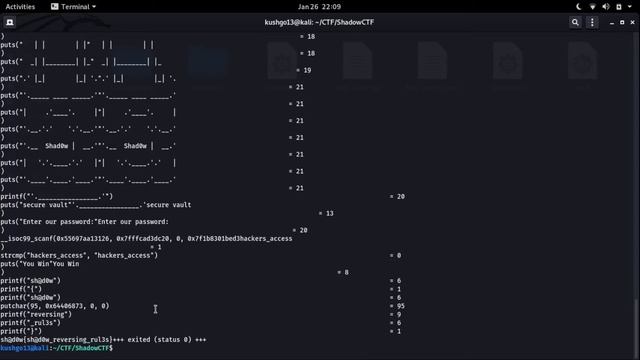Click the return value "= 19"
640x360 pixels.
pos(303,70)
